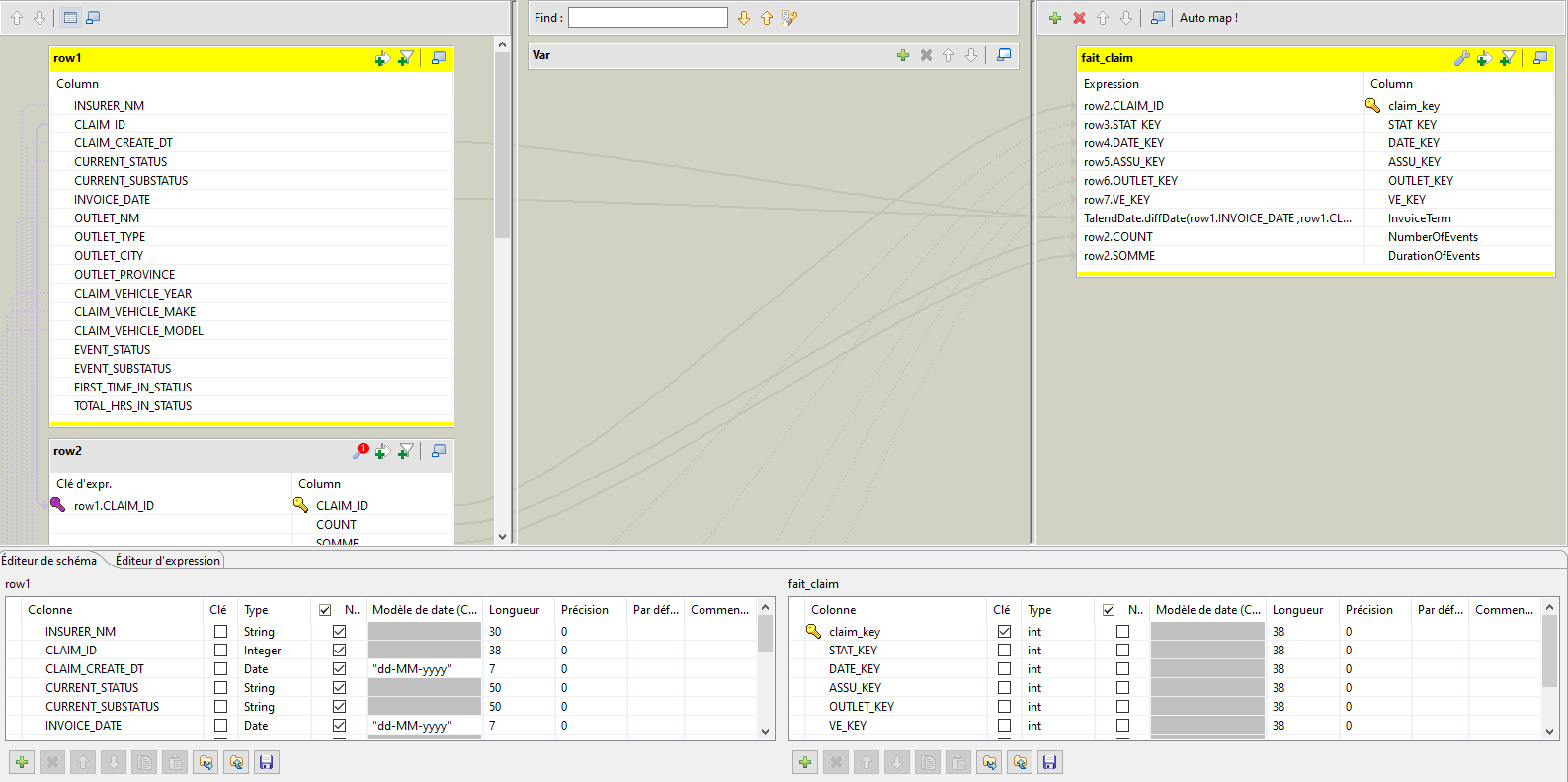Viewport: 1568px width, 782px height.
Task: Import row1 schema from file icon
Action: tap(206, 762)
